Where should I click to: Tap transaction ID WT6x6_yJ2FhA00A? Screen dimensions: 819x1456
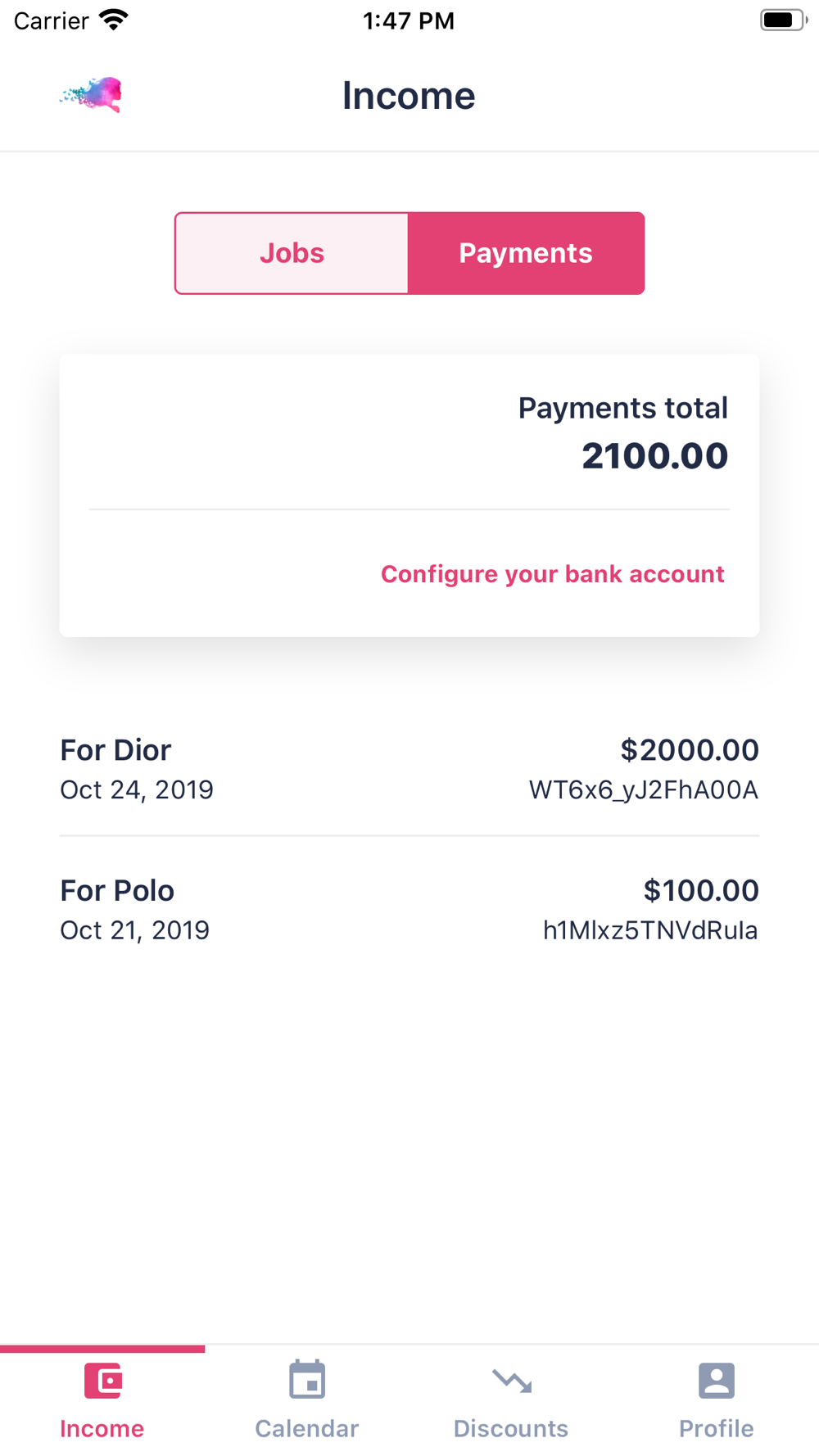pyautogui.click(x=644, y=790)
